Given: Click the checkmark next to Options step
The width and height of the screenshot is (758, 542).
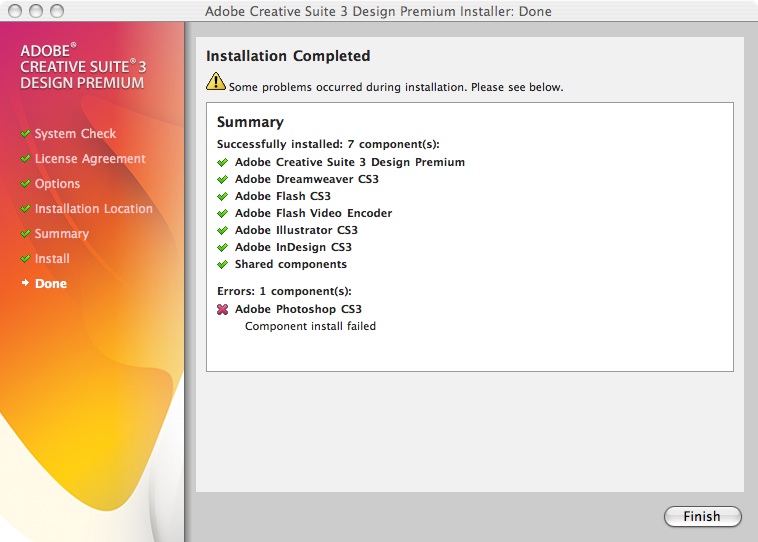Looking at the screenshot, I should click(26, 184).
